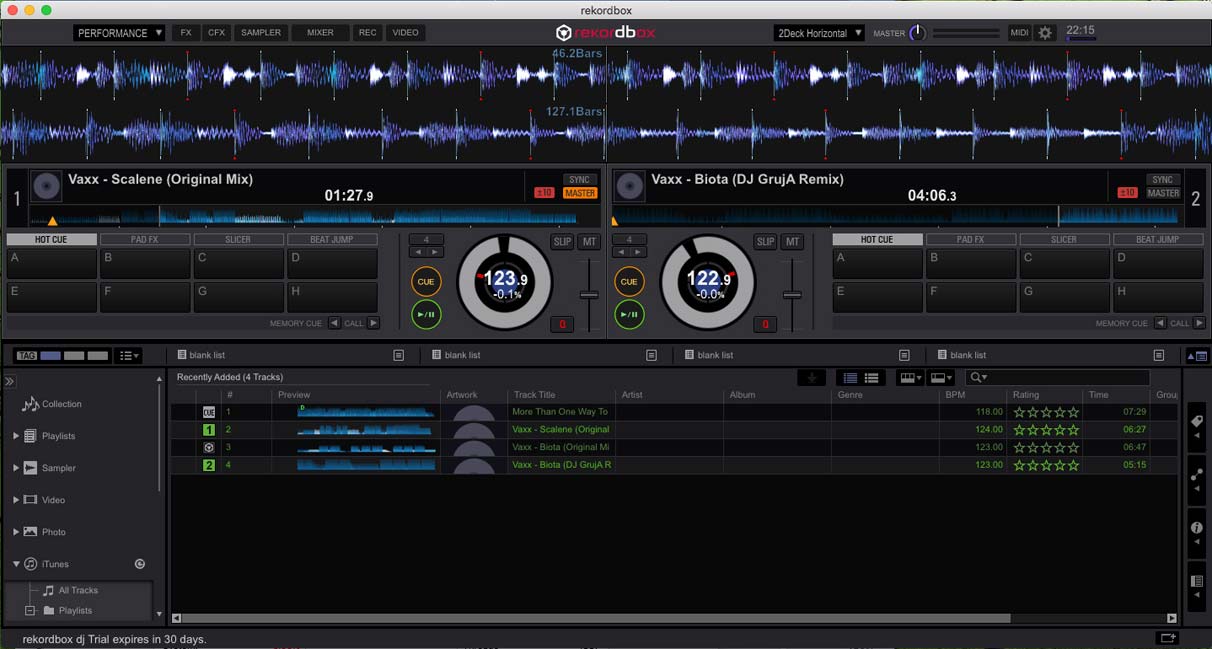Click deck 1 tempo reset 0 button

pos(563,324)
